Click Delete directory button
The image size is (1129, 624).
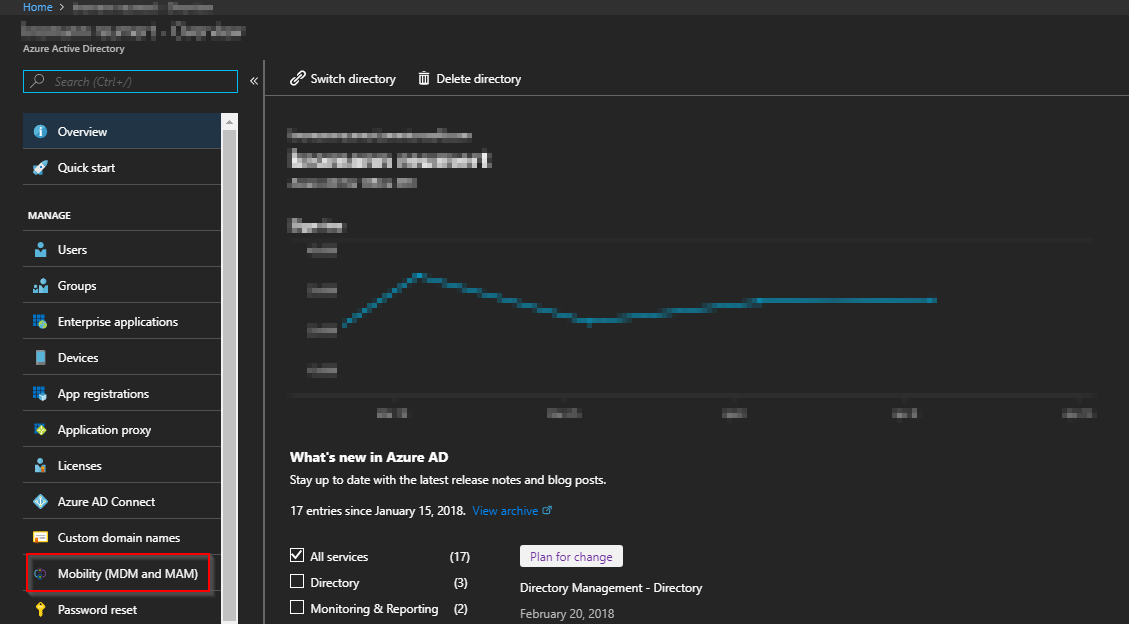(x=469, y=78)
